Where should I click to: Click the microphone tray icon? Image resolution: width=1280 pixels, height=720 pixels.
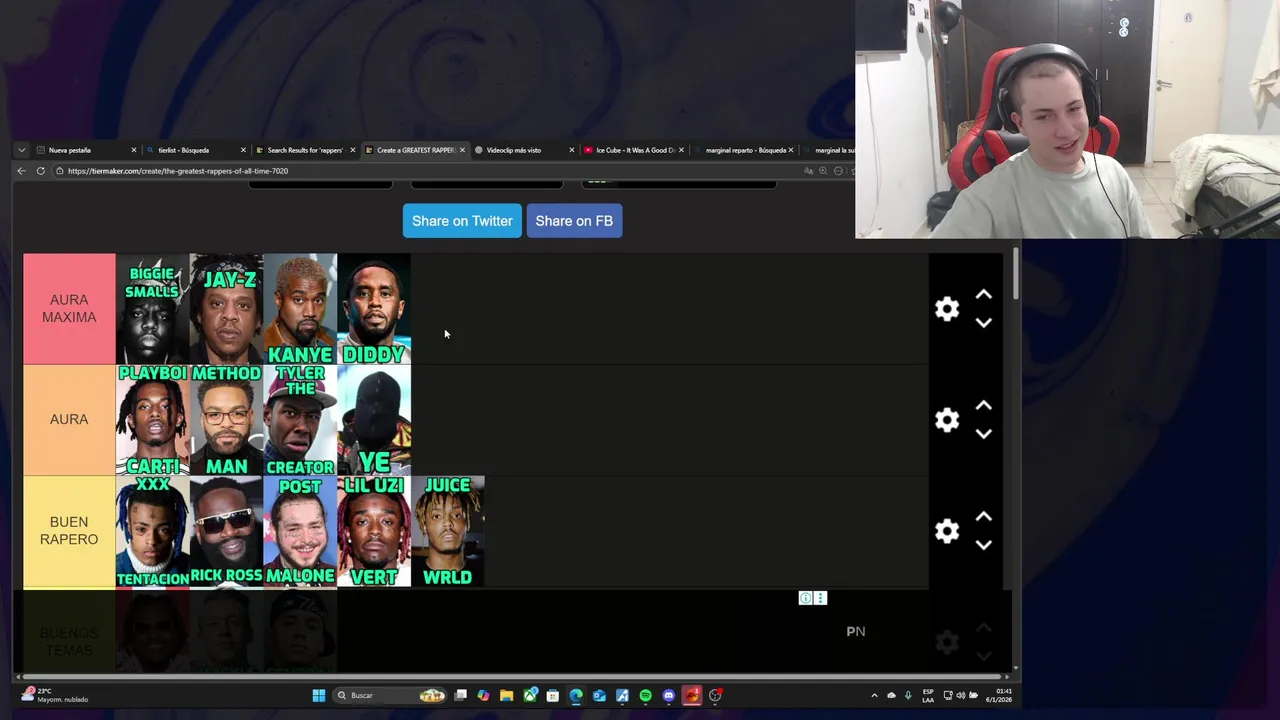click(908, 695)
